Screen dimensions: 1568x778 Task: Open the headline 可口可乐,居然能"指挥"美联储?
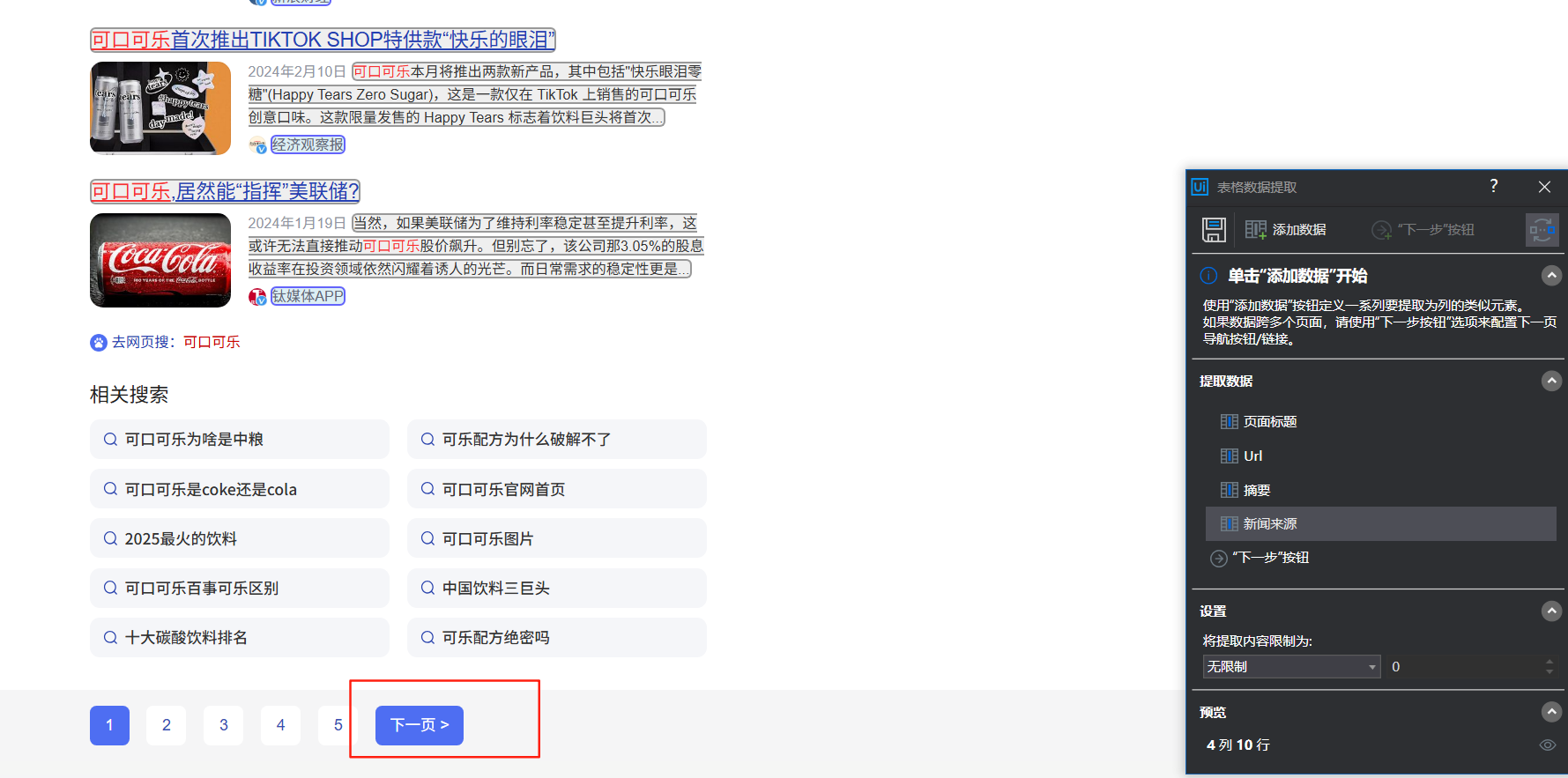[x=225, y=191]
